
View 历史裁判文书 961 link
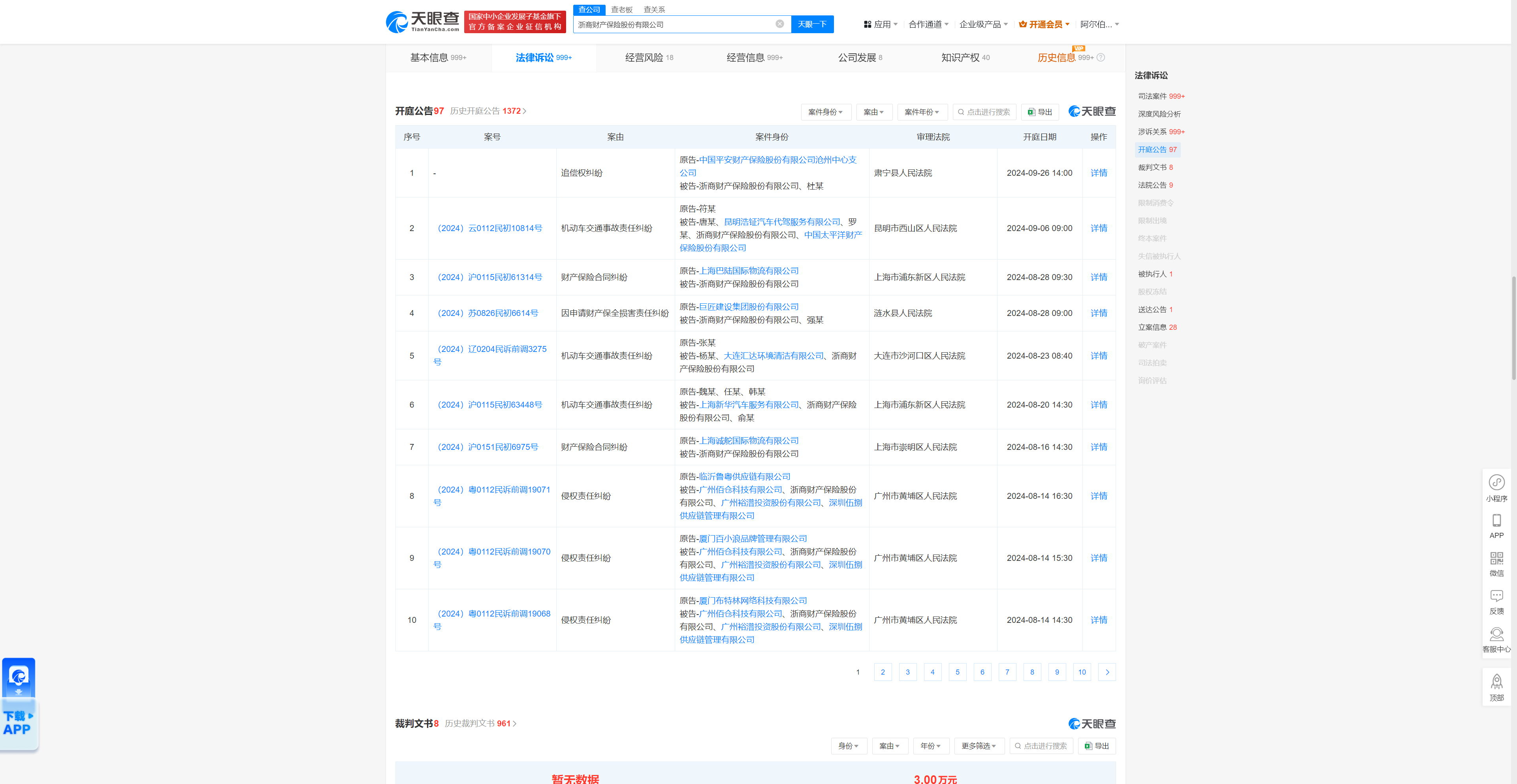pyautogui.click(x=480, y=724)
